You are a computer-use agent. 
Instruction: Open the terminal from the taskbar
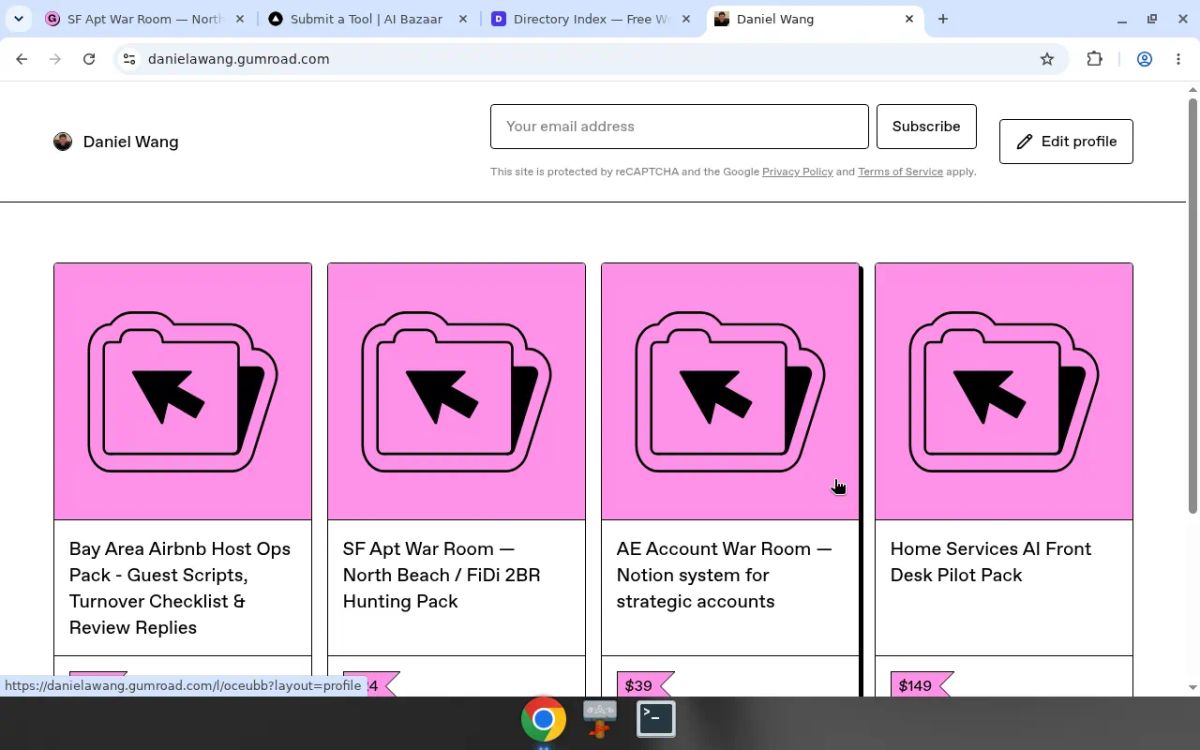(x=656, y=718)
